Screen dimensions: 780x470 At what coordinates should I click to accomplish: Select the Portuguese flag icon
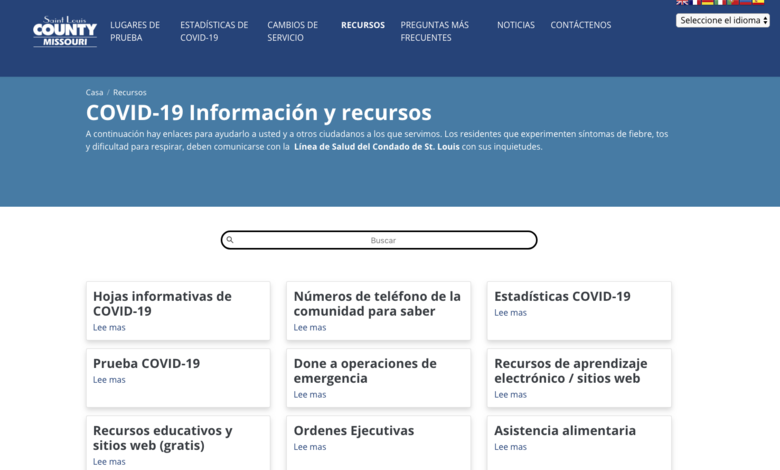pos(733,2)
